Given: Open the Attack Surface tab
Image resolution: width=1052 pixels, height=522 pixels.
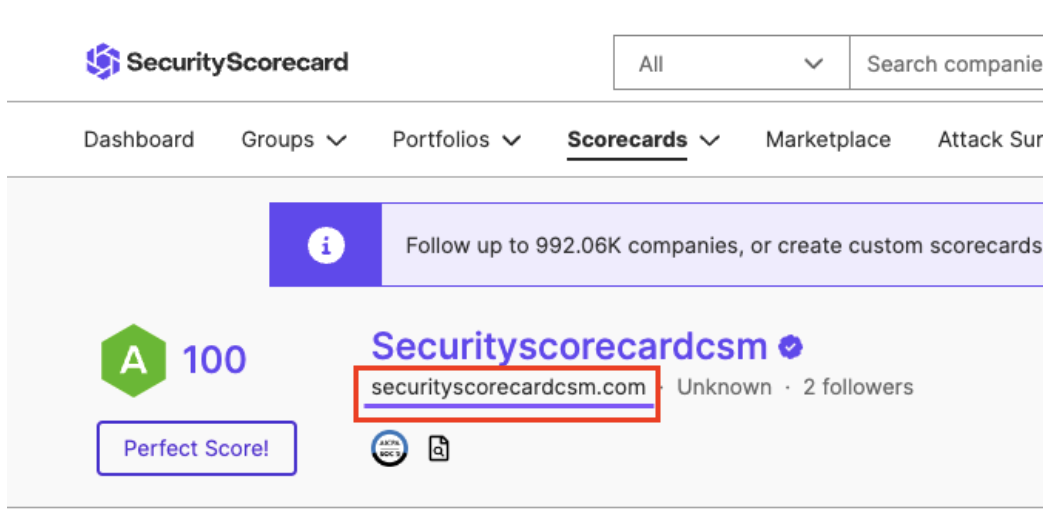Looking at the screenshot, I should tap(990, 140).
